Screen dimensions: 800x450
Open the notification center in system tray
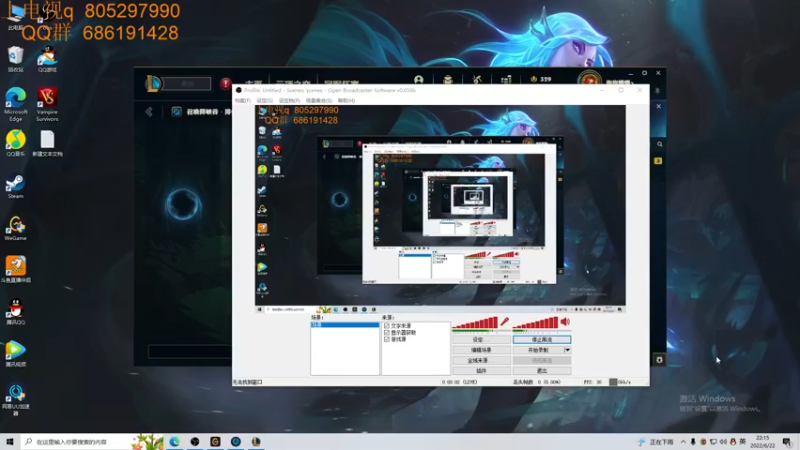click(x=787, y=442)
